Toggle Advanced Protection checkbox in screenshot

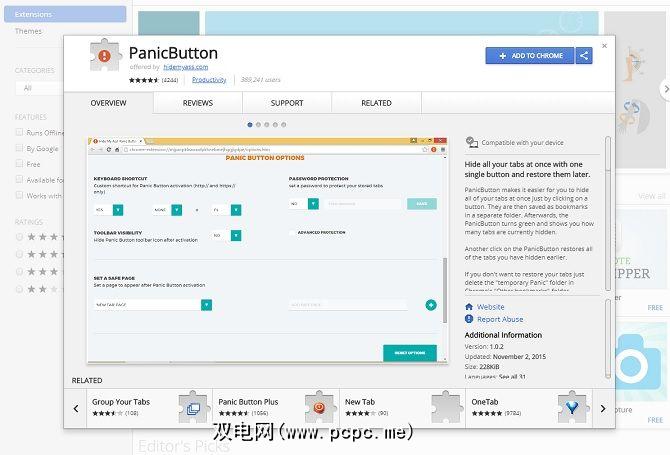(x=292, y=233)
